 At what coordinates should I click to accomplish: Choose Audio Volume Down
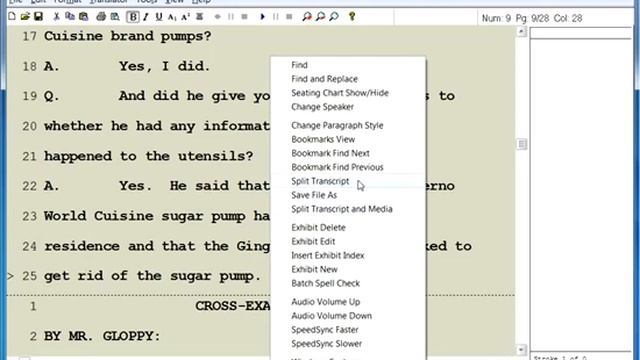pyautogui.click(x=331, y=316)
